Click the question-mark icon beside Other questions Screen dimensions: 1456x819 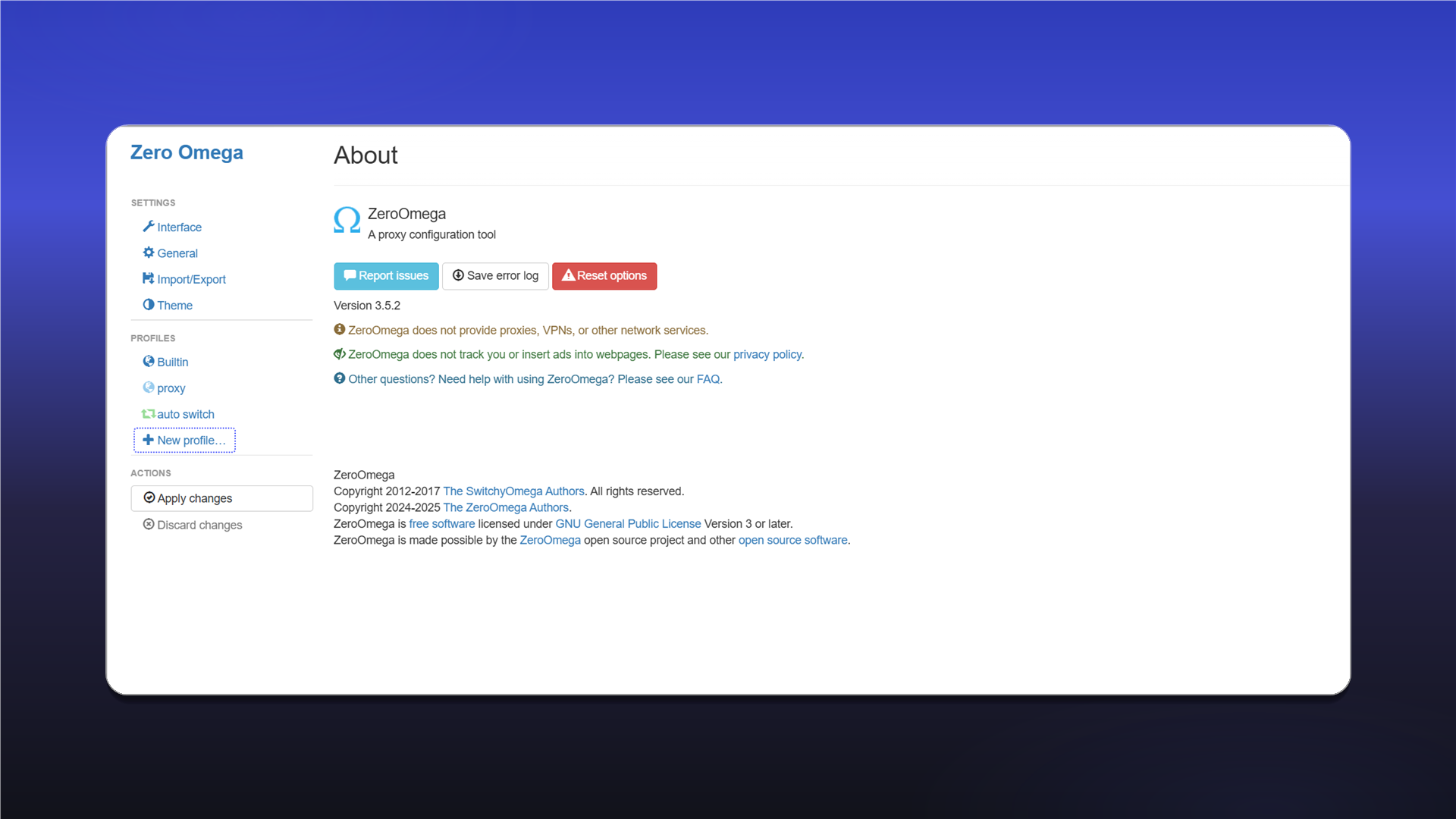[x=340, y=378]
